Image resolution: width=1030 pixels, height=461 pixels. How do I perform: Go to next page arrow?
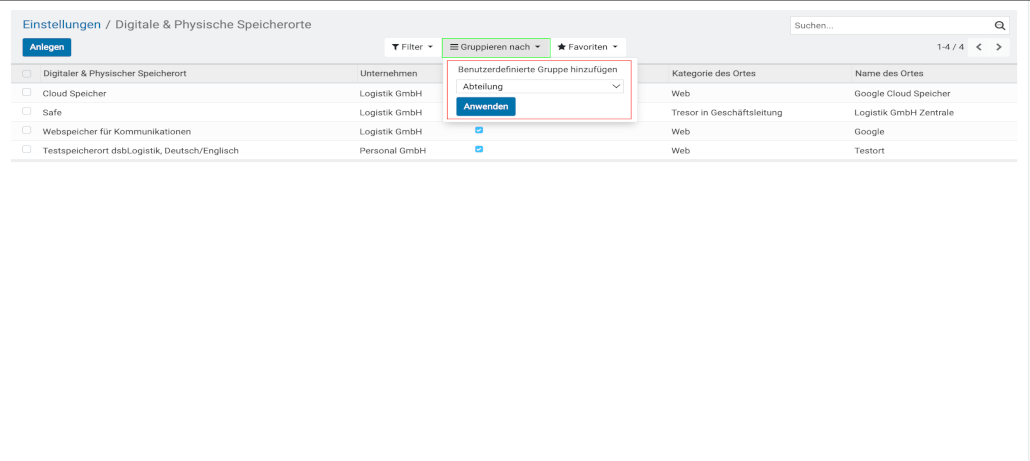[x=998, y=47]
